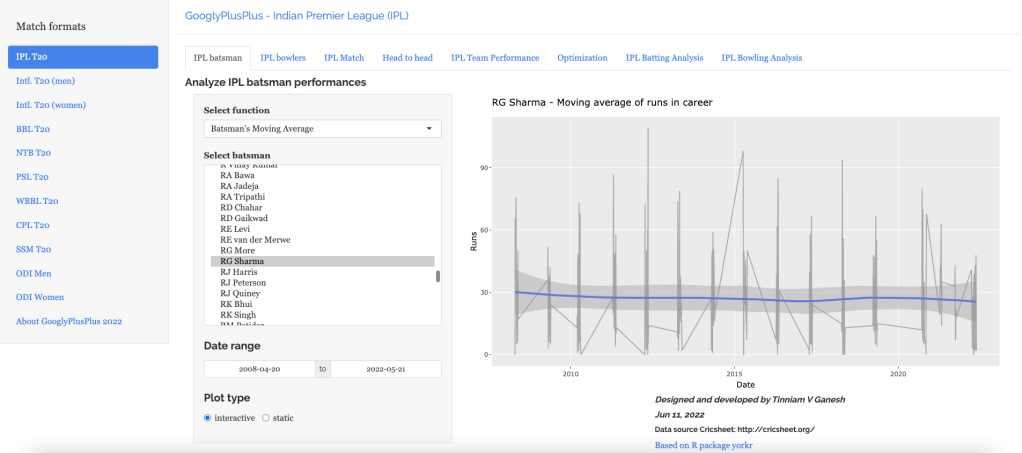Pick RD Gaikwad from the batsman list
This screenshot has height=453, width=1022.
tap(244, 218)
